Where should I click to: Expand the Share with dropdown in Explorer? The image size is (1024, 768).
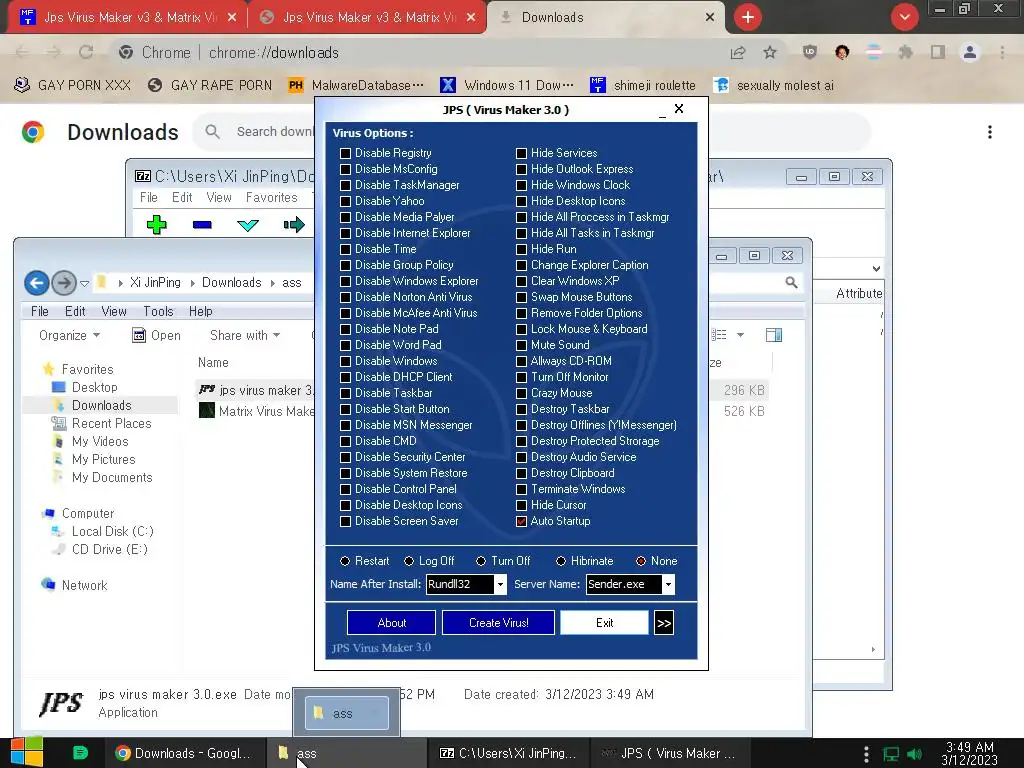245,335
